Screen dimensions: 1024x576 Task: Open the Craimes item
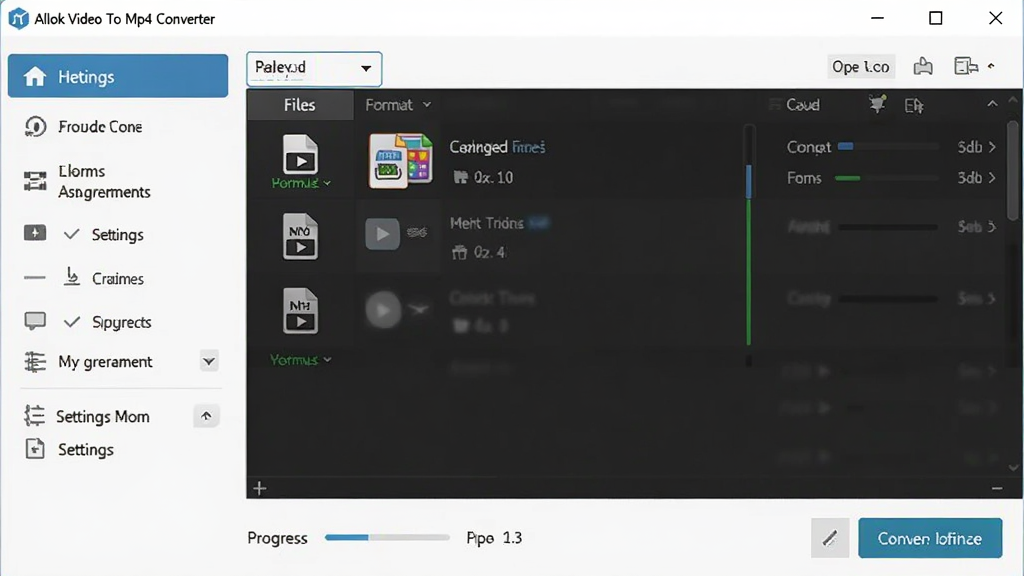coord(118,279)
